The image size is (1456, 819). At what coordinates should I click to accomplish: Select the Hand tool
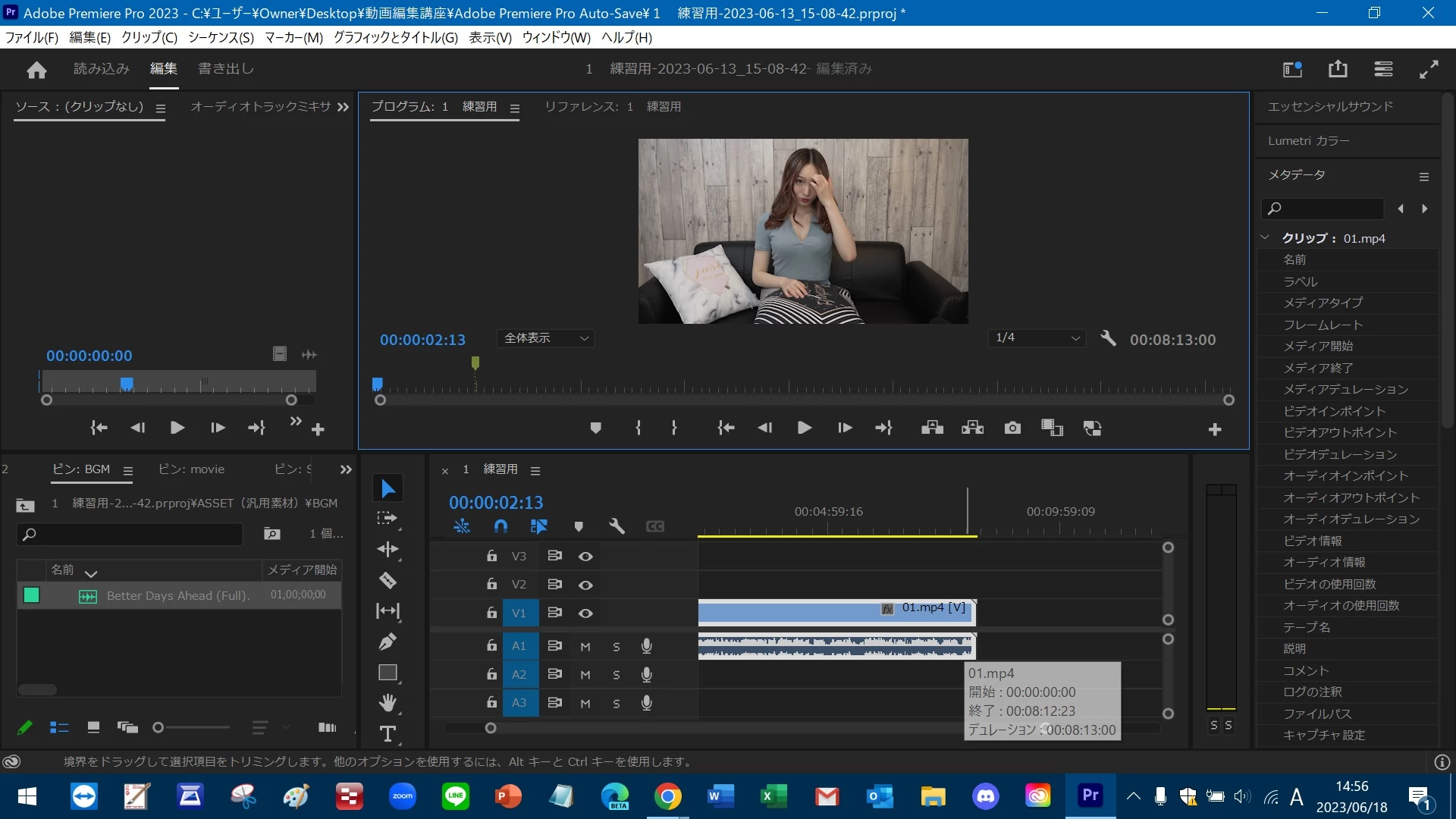pyautogui.click(x=388, y=703)
